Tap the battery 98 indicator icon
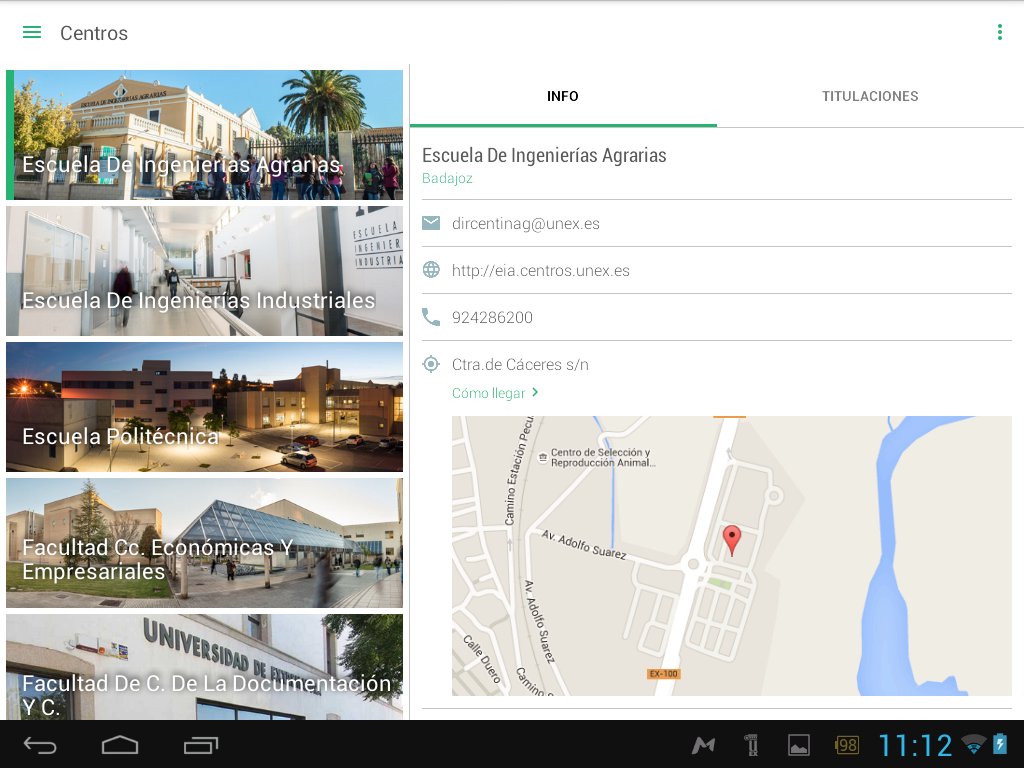The image size is (1024, 768). coord(846,745)
